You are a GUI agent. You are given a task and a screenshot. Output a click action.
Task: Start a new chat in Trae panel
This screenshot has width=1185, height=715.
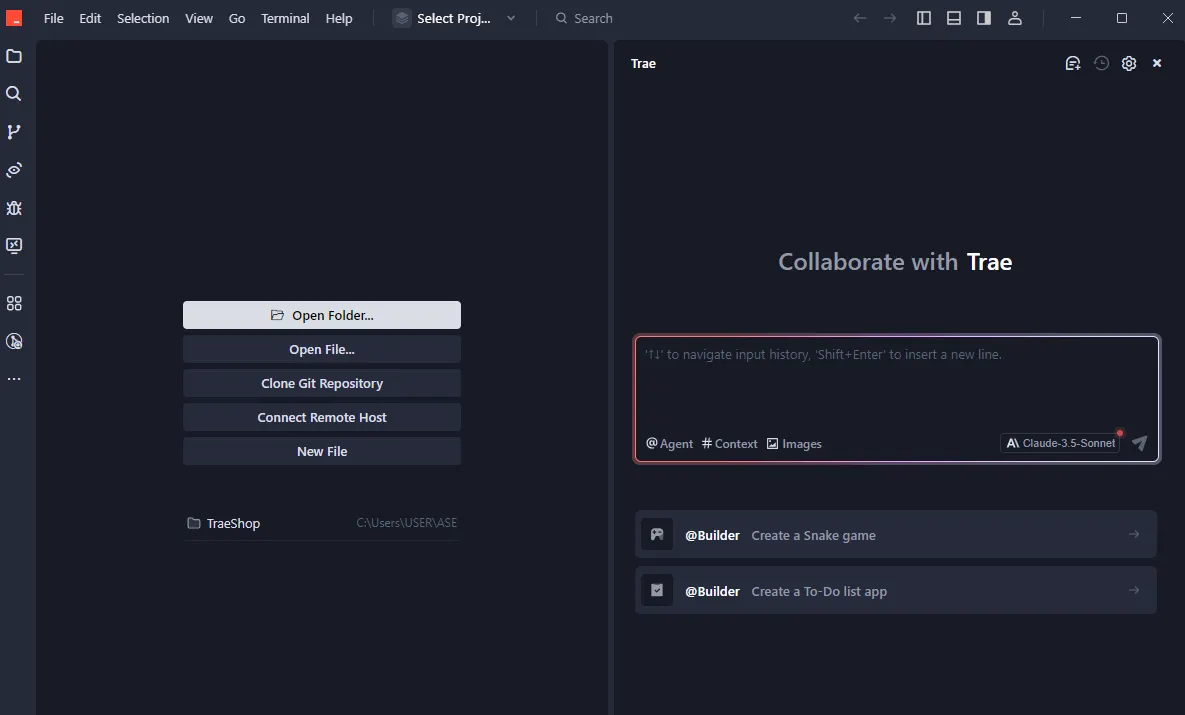pyautogui.click(x=1072, y=63)
